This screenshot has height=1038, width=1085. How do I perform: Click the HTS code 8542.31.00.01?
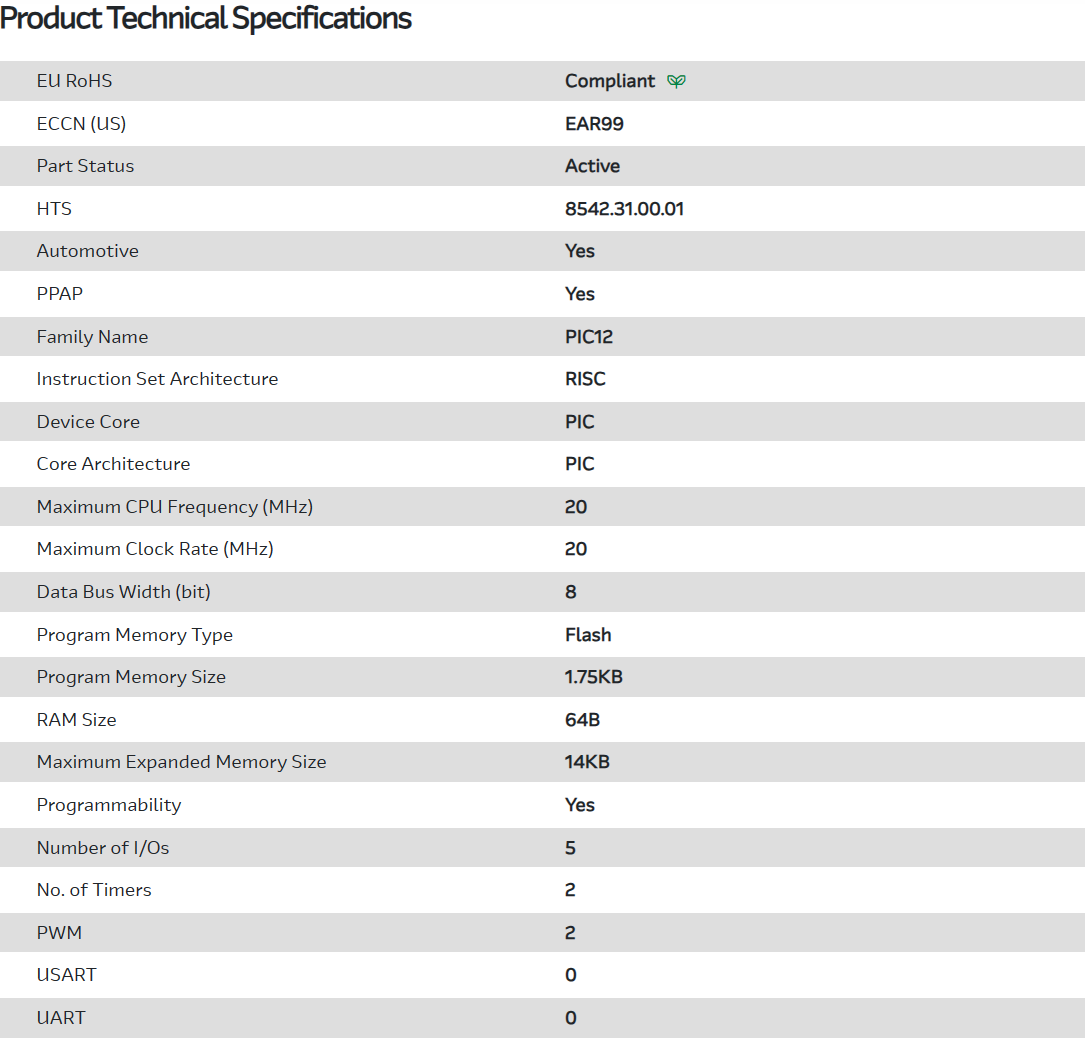624,209
